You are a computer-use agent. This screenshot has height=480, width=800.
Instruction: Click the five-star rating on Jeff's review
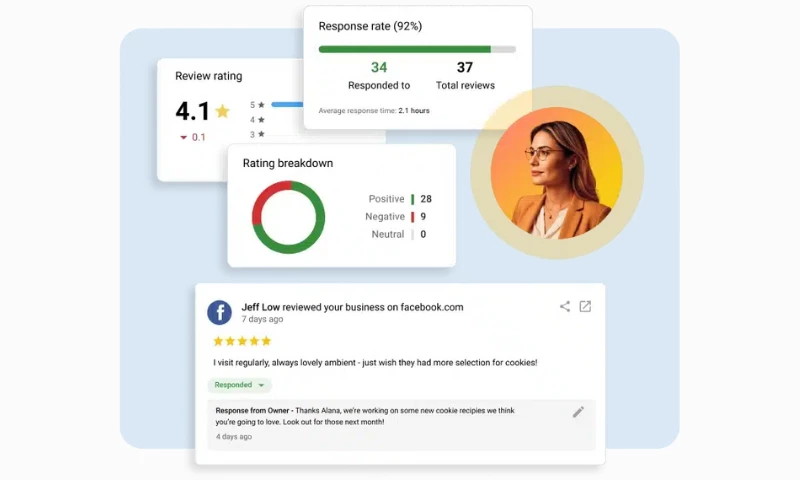coord(242,341)
